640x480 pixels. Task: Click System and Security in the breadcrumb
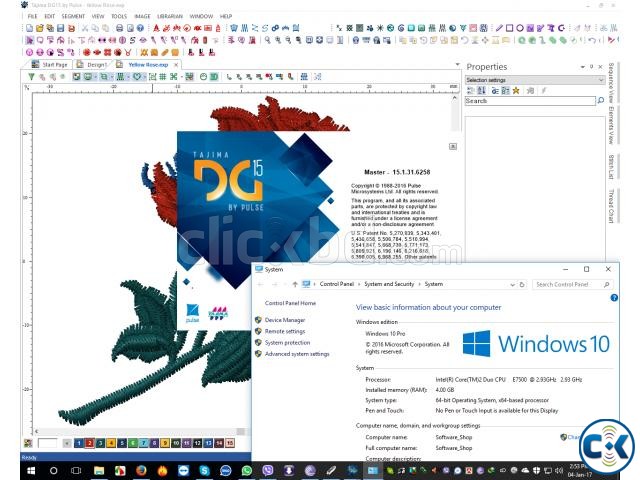point(387,285)
